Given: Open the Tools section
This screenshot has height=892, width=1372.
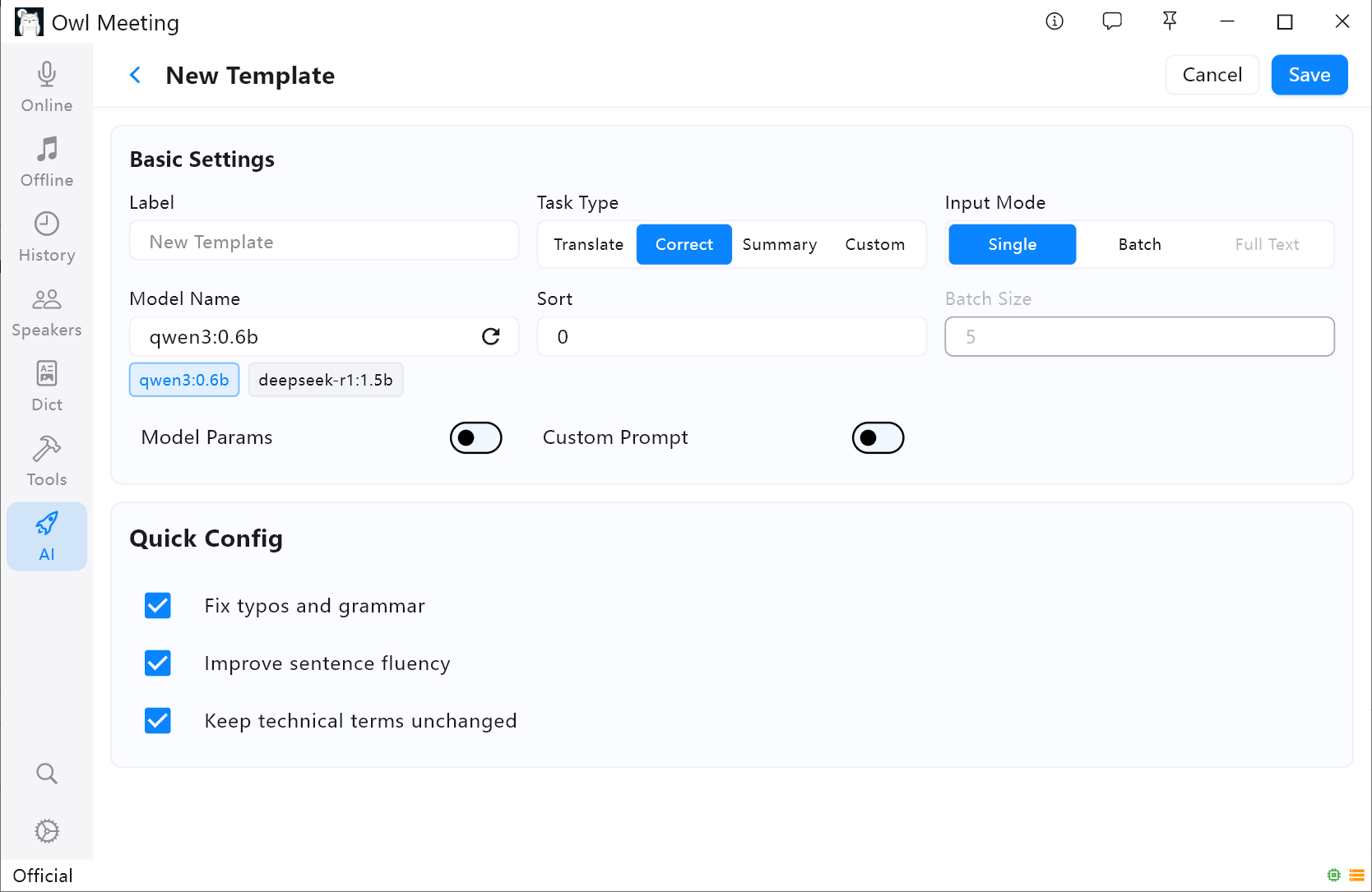Looking at the screenshot, I should [x=47, y=461].
